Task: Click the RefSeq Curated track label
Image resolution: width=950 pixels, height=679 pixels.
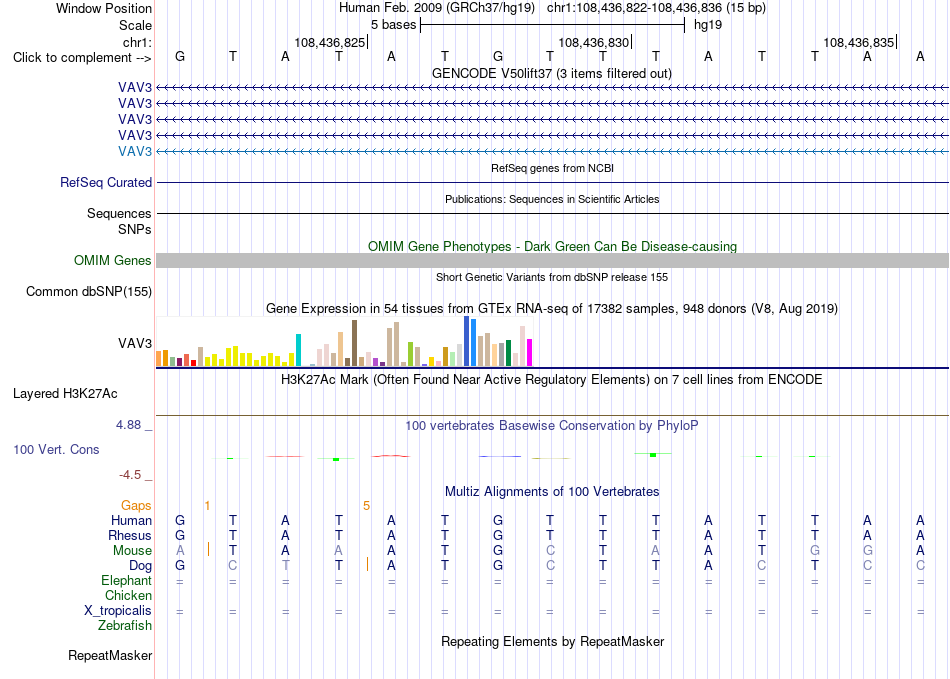Action: pyautogui.click(x=106, y=182)
